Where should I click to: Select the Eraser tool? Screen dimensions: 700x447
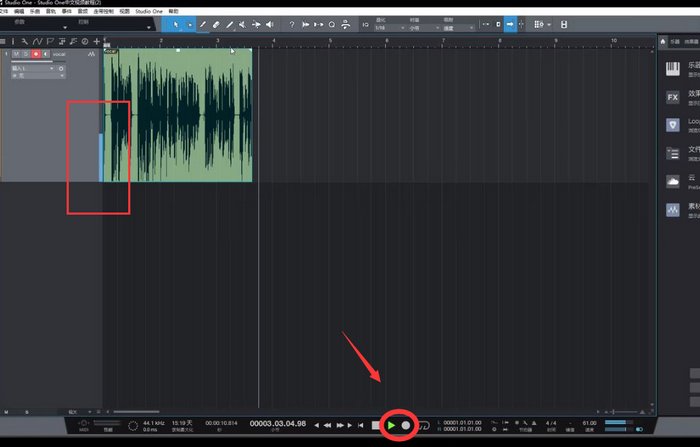pyautogui.click(x=216, y=23)
